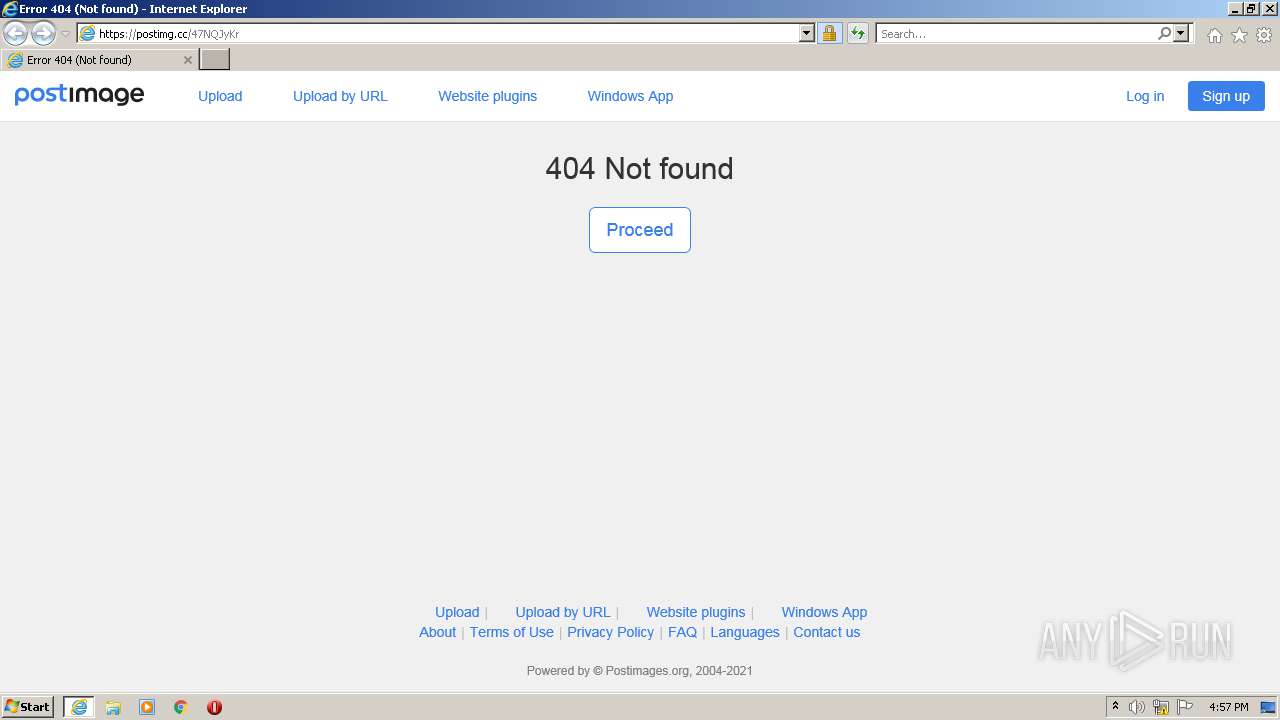Click the Show desktop button
Screen dimensions: 1280x720
click(x=1269, y=707)
